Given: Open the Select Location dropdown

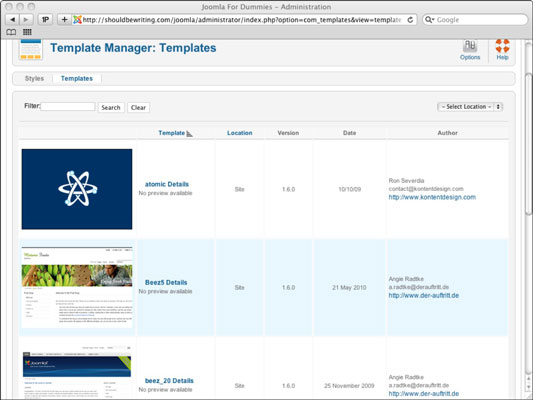Looking at the screenshot, I should [470, 107].
